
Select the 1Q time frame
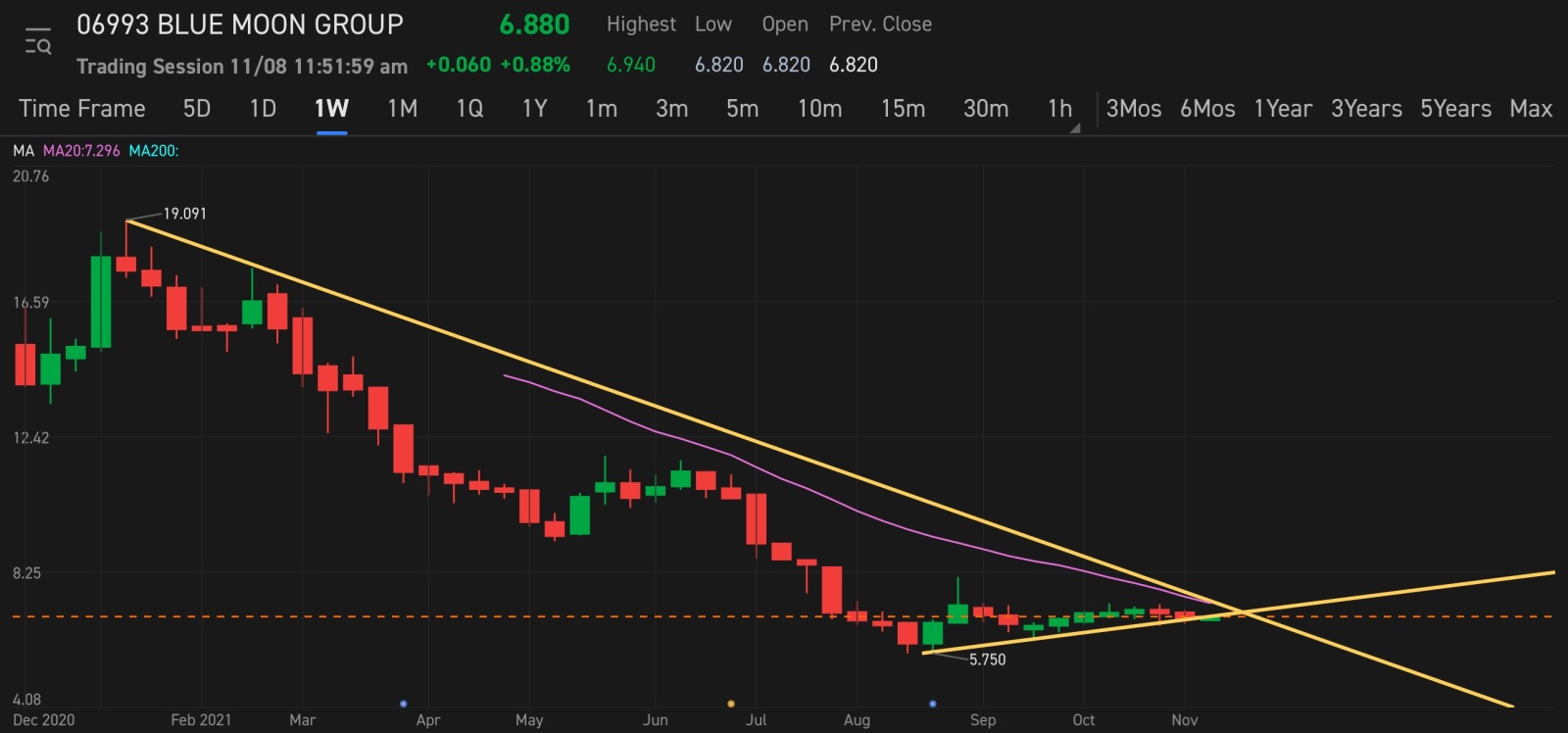point(469,109)
